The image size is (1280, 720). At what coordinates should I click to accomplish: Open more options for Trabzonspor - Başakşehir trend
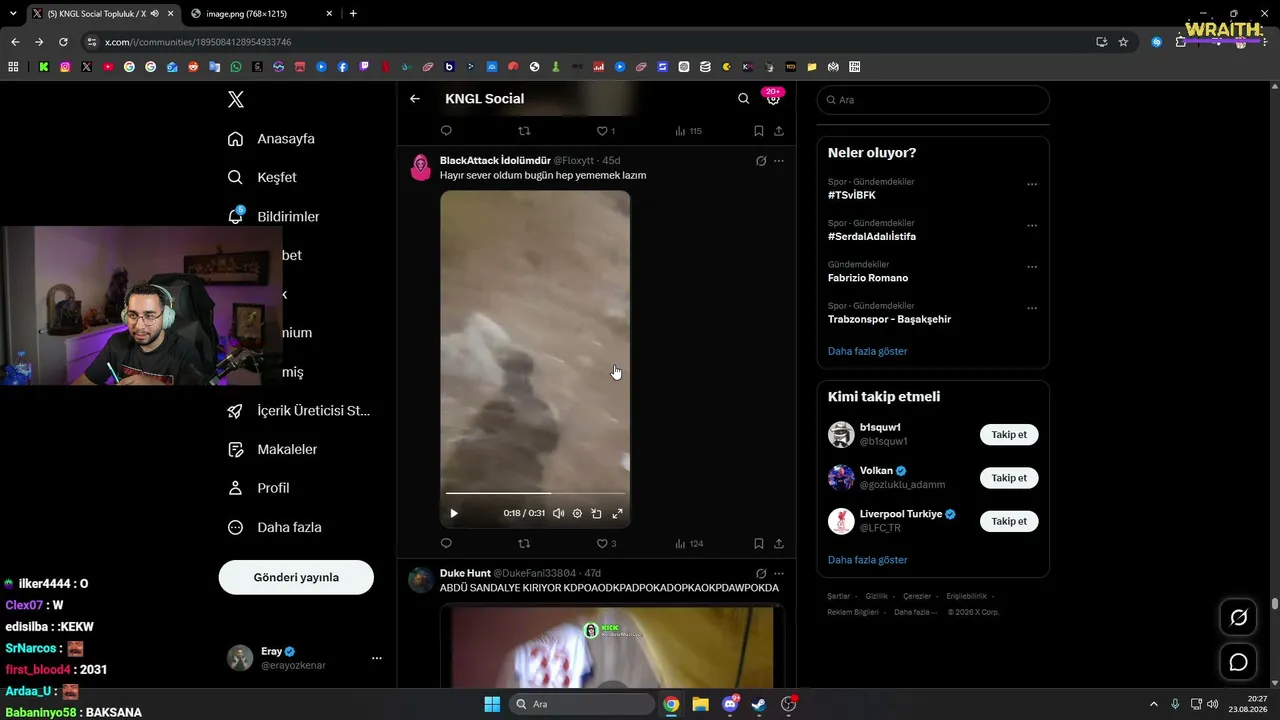click(1032, 309)
